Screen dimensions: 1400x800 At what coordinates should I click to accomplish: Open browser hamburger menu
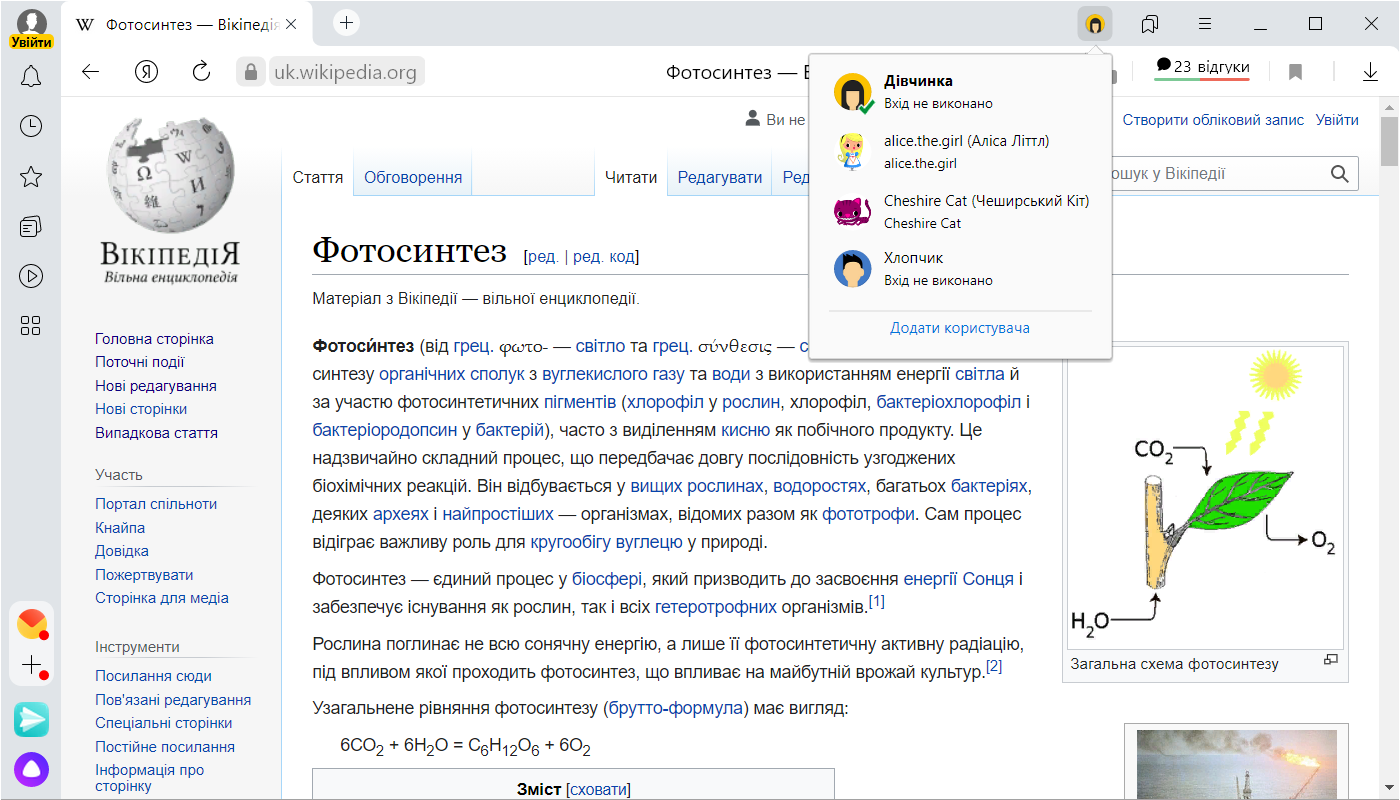point(1205,23)
